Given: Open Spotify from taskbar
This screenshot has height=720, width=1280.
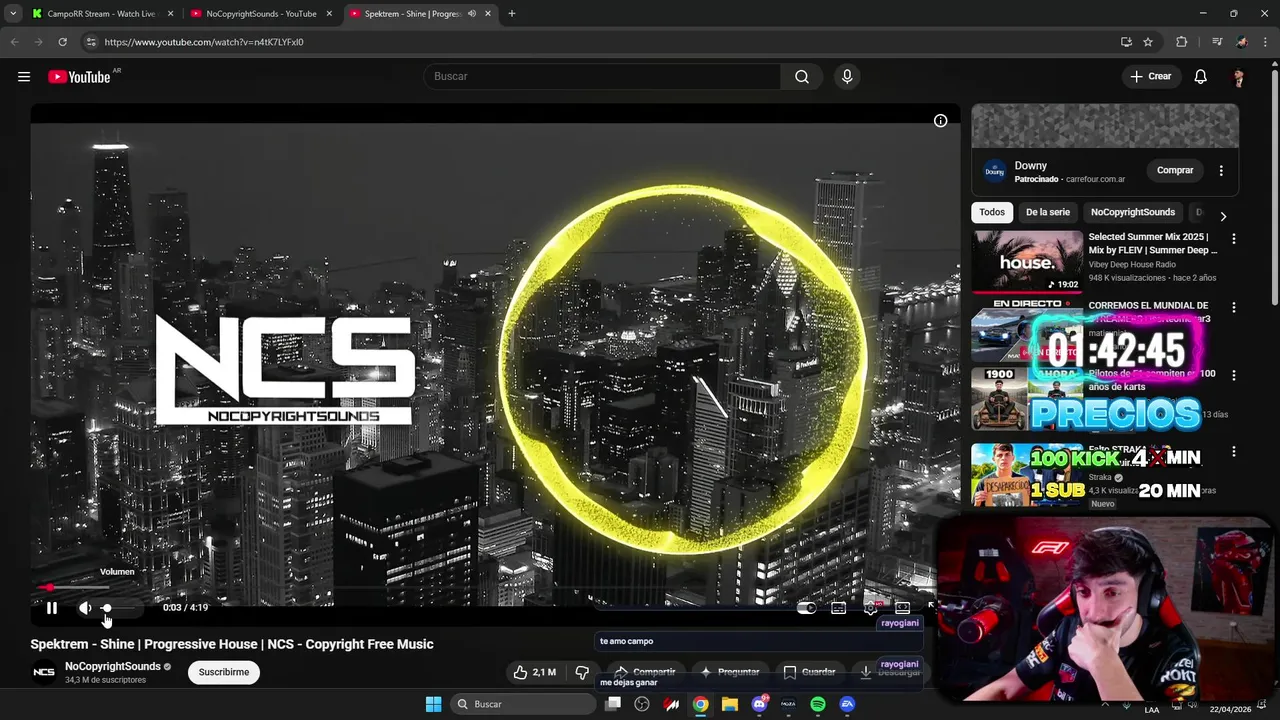Looking at the screenshot, I should [x=818, y=704].
